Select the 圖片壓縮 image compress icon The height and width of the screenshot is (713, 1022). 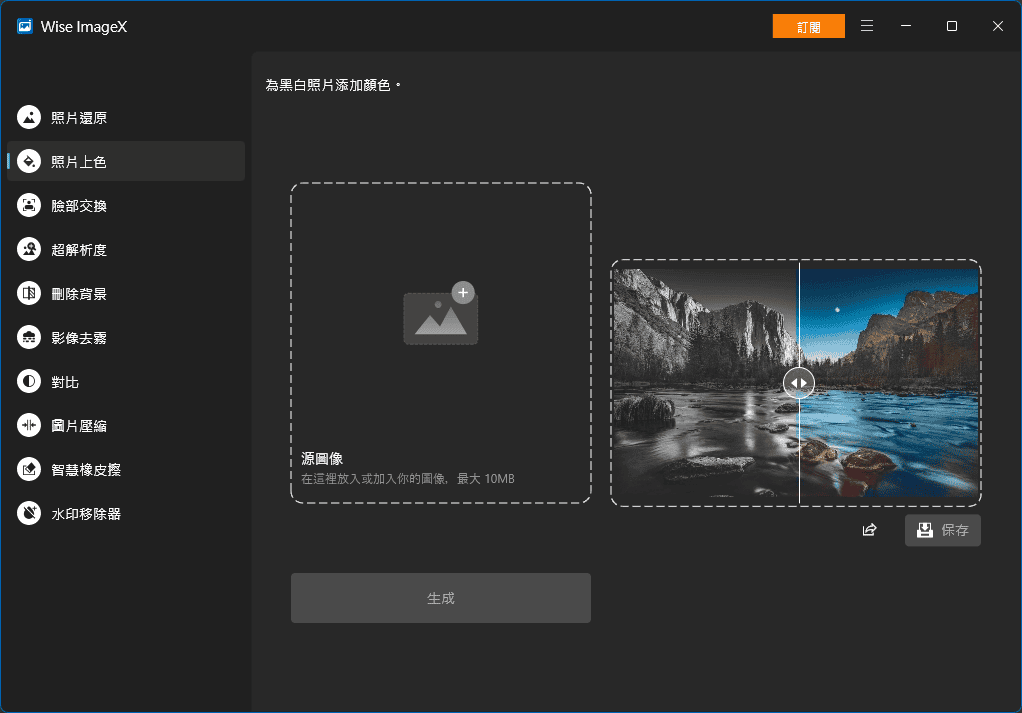29,425
